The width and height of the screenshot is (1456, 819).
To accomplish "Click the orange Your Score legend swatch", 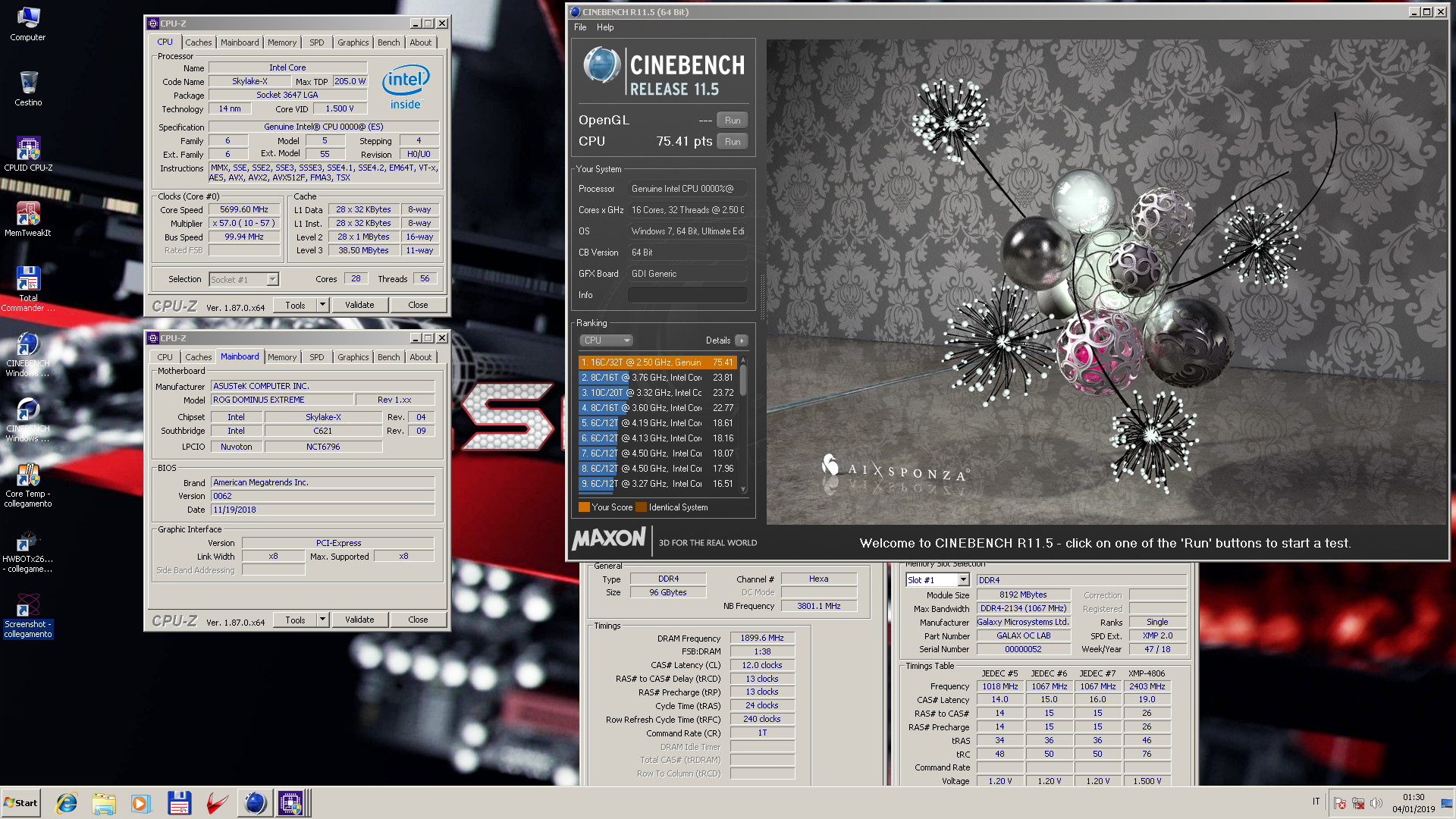I will pyautogui.click(x=584, y=507).
